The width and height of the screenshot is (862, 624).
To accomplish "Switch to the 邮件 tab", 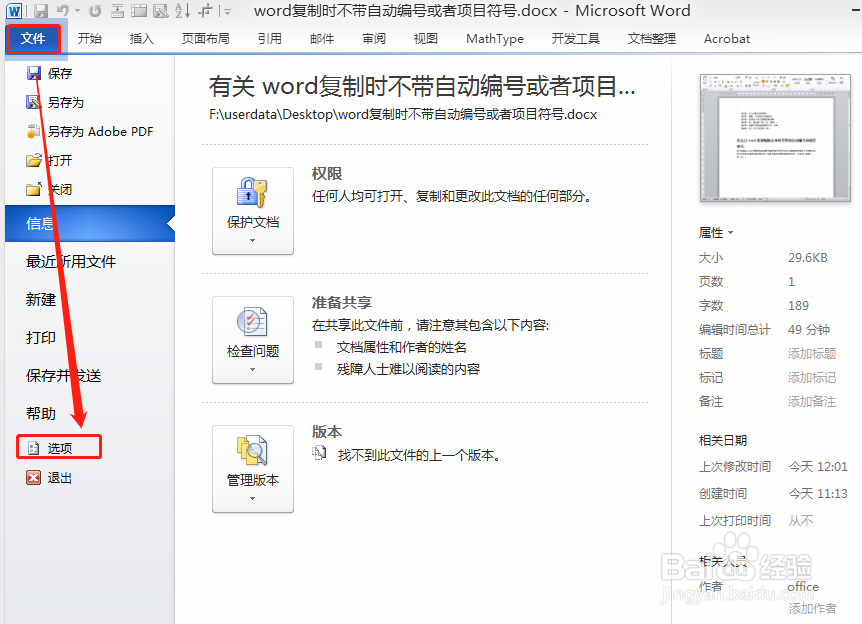I will [x=322, y=38].
